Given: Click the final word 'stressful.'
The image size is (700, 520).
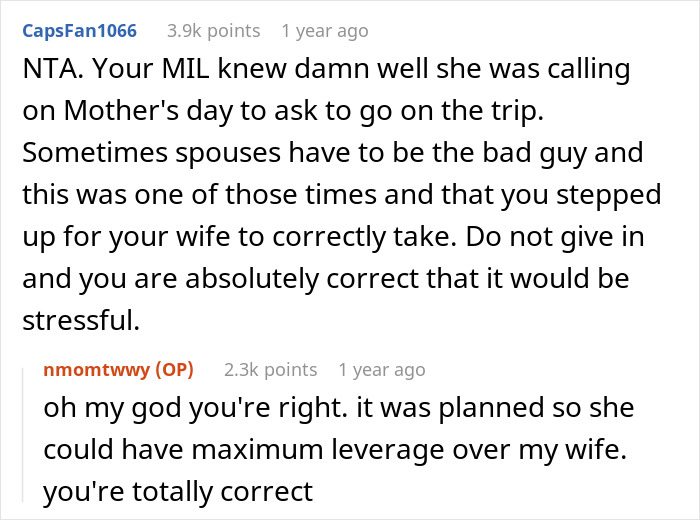Looking at the screenshot, I should point(81,321).
